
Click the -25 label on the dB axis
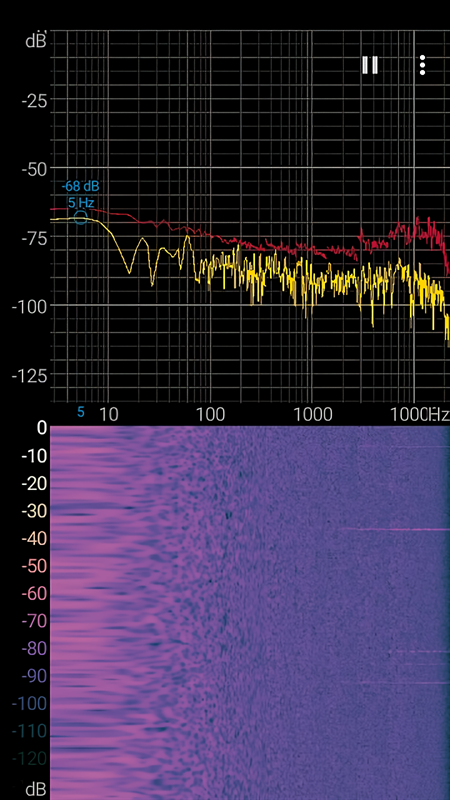click(34, 102)
